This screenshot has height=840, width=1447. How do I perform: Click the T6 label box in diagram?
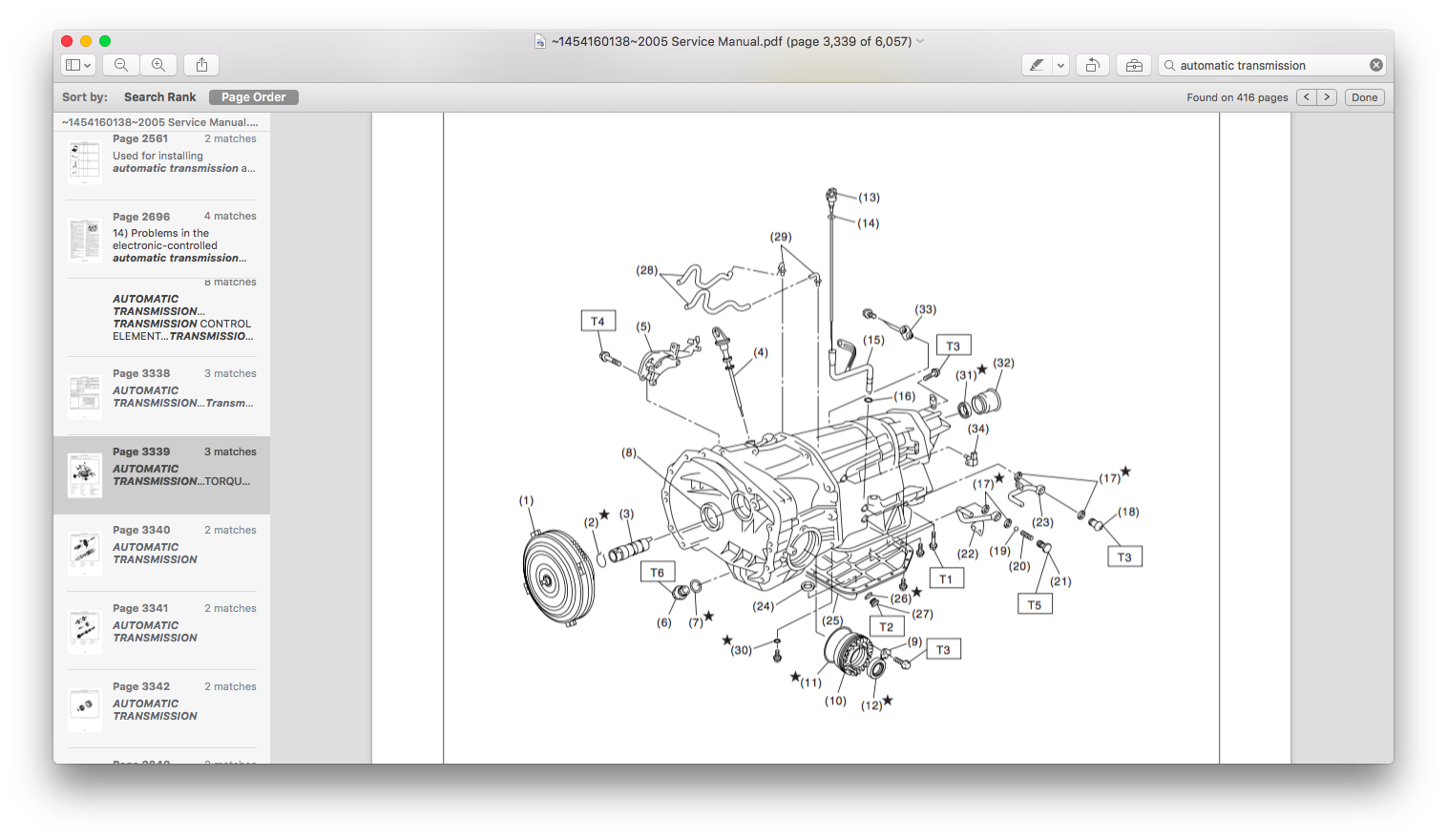pyautogui.click(x=658, y=573)
